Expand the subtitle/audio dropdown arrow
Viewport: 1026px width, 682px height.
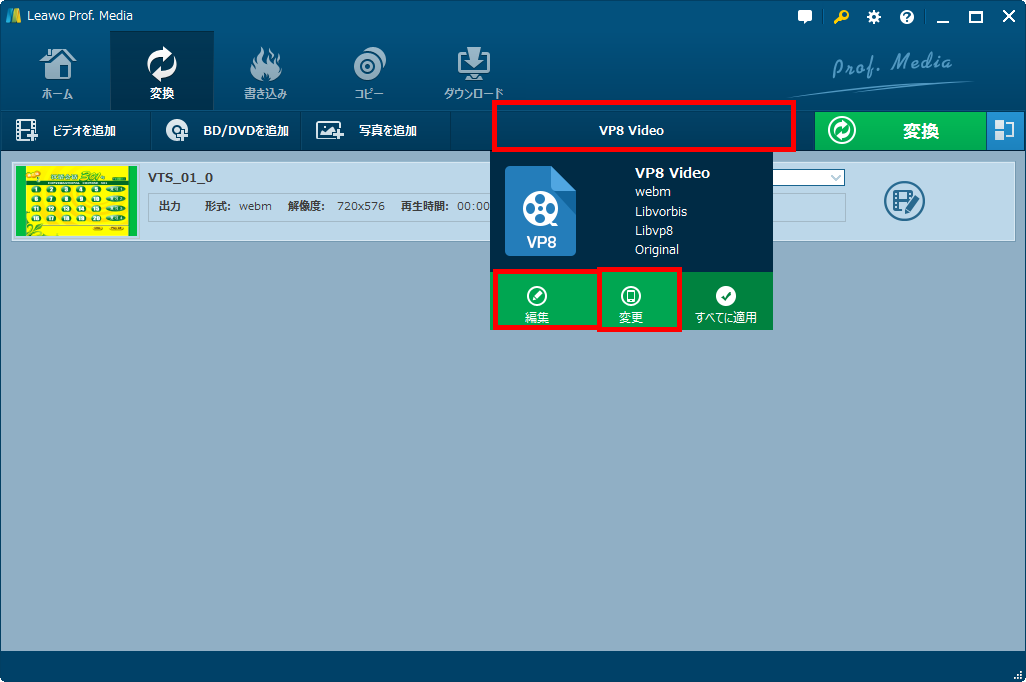tap(836, 177)
